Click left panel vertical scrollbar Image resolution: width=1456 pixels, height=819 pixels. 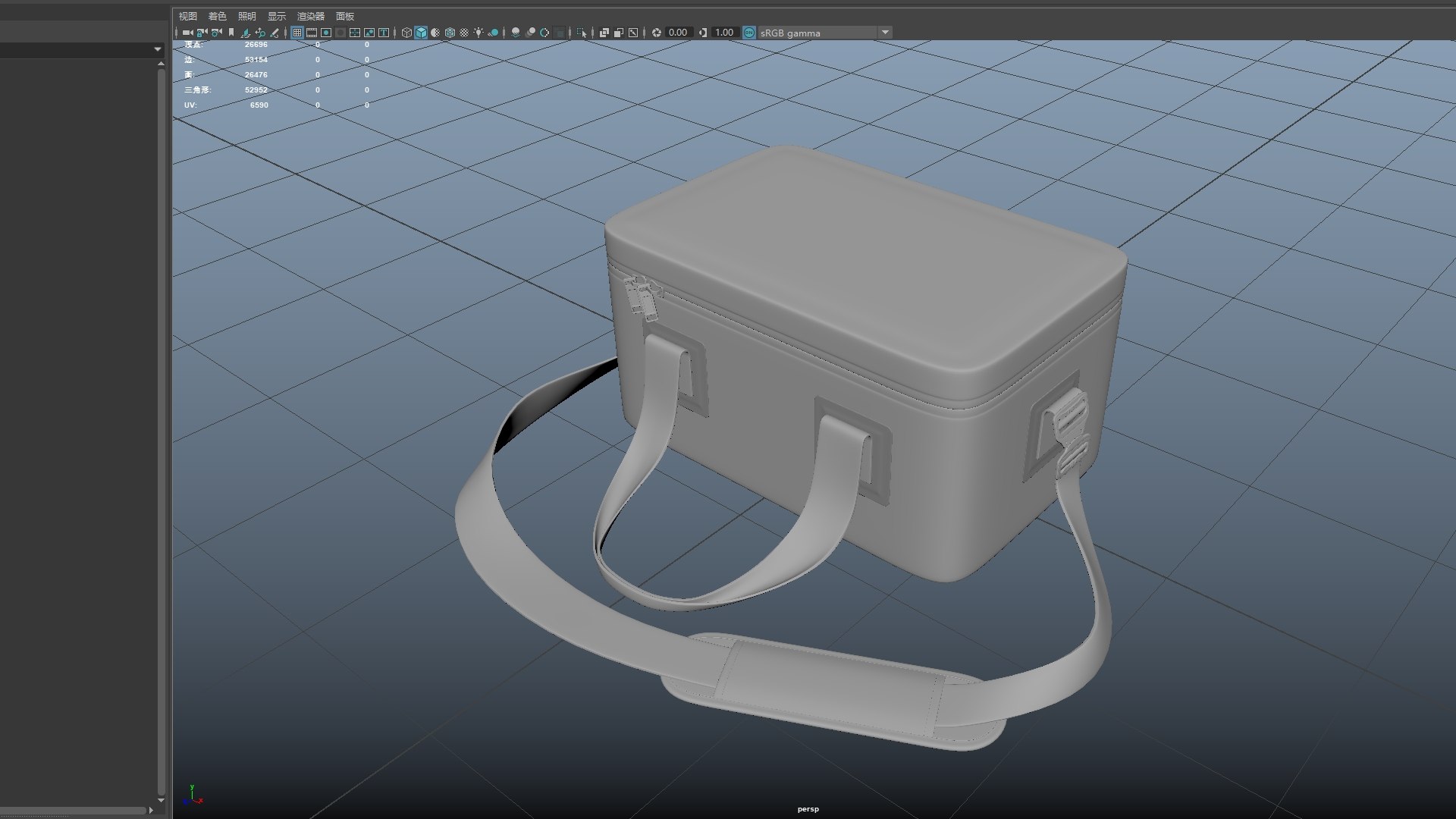point(161,425)
